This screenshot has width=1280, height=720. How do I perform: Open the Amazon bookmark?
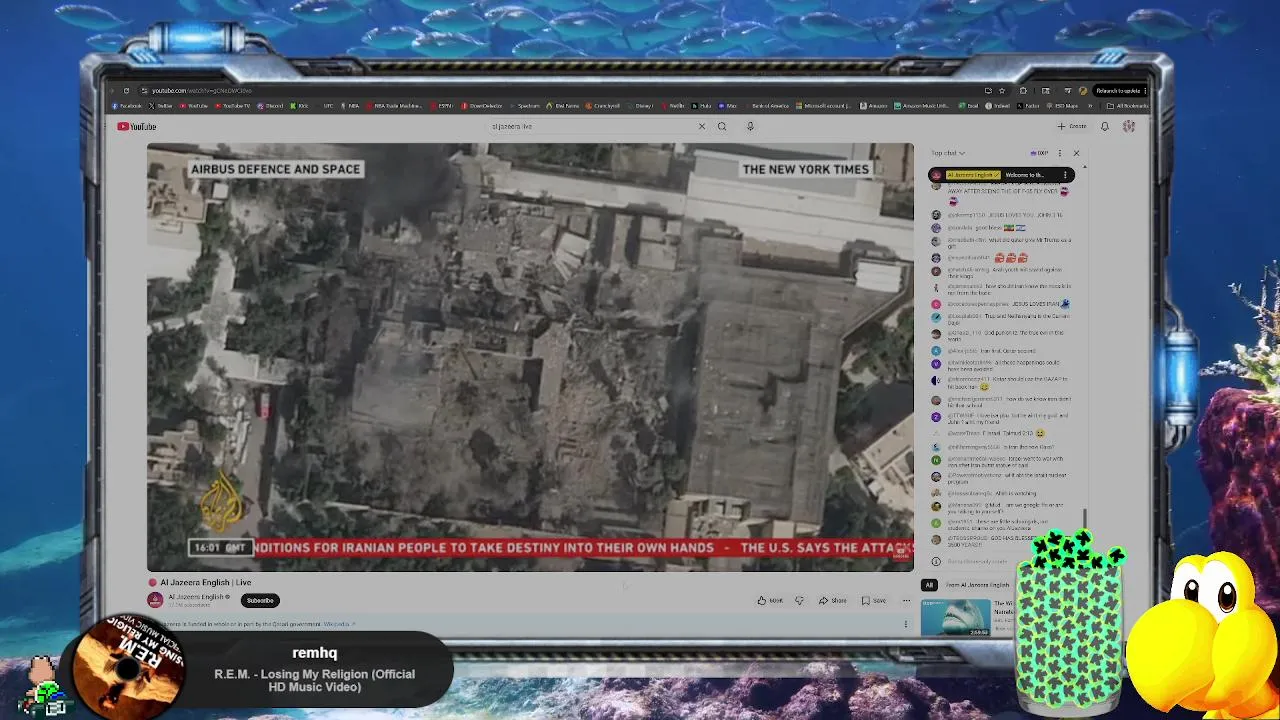873,106
